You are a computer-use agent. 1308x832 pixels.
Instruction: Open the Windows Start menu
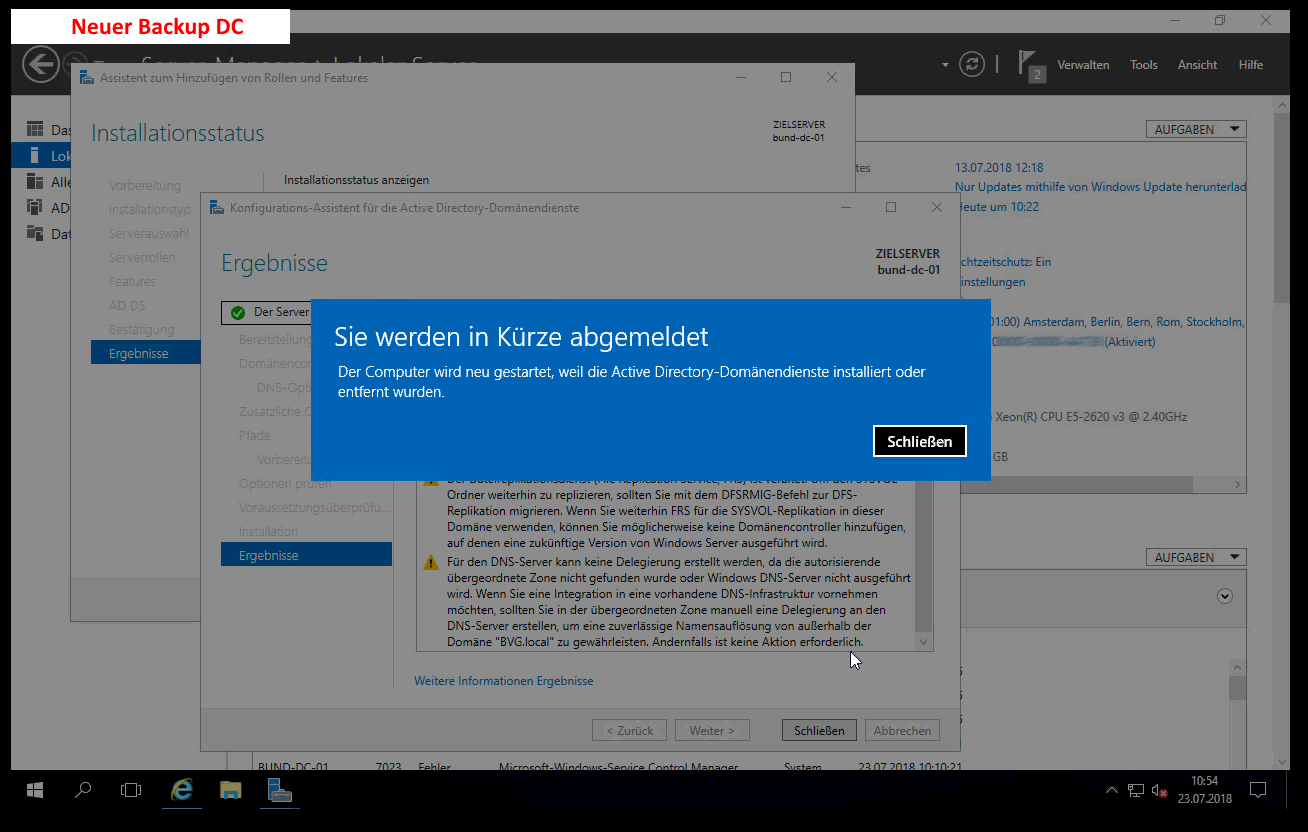pyautogui.click(x=35, y=790)
